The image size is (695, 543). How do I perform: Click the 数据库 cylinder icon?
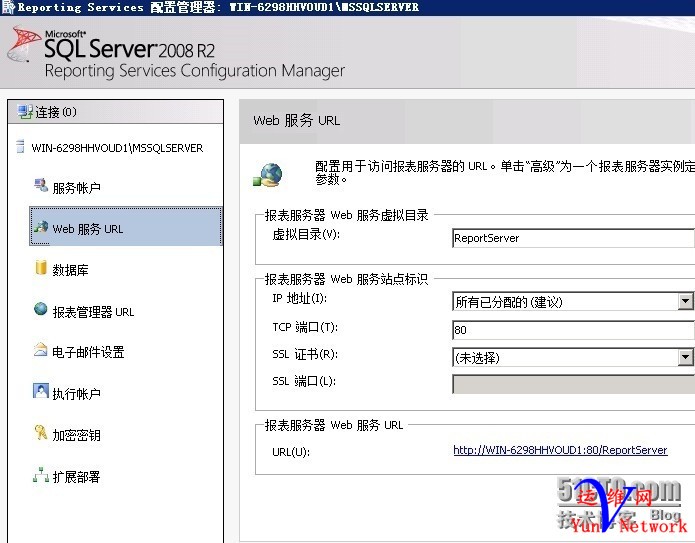point(41,267)
